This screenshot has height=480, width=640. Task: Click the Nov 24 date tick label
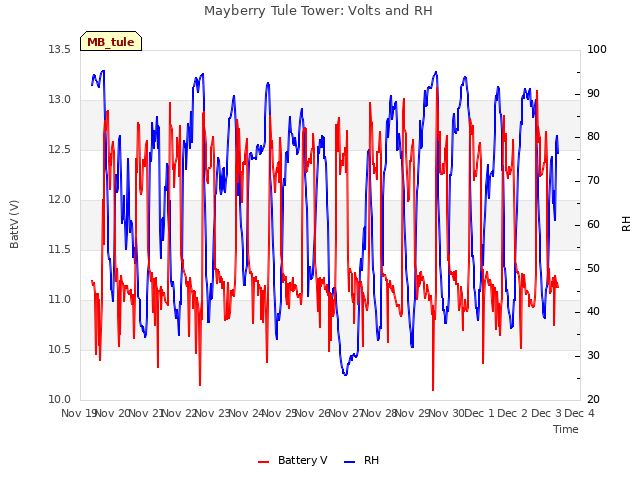tap(246, 413)
